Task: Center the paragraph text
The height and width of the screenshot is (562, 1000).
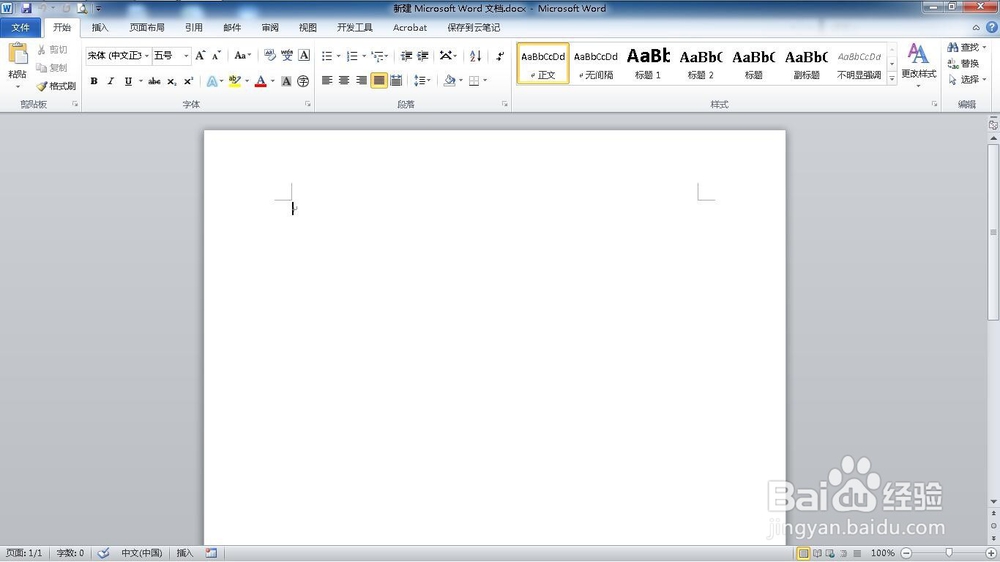Action: pos(344,80)
